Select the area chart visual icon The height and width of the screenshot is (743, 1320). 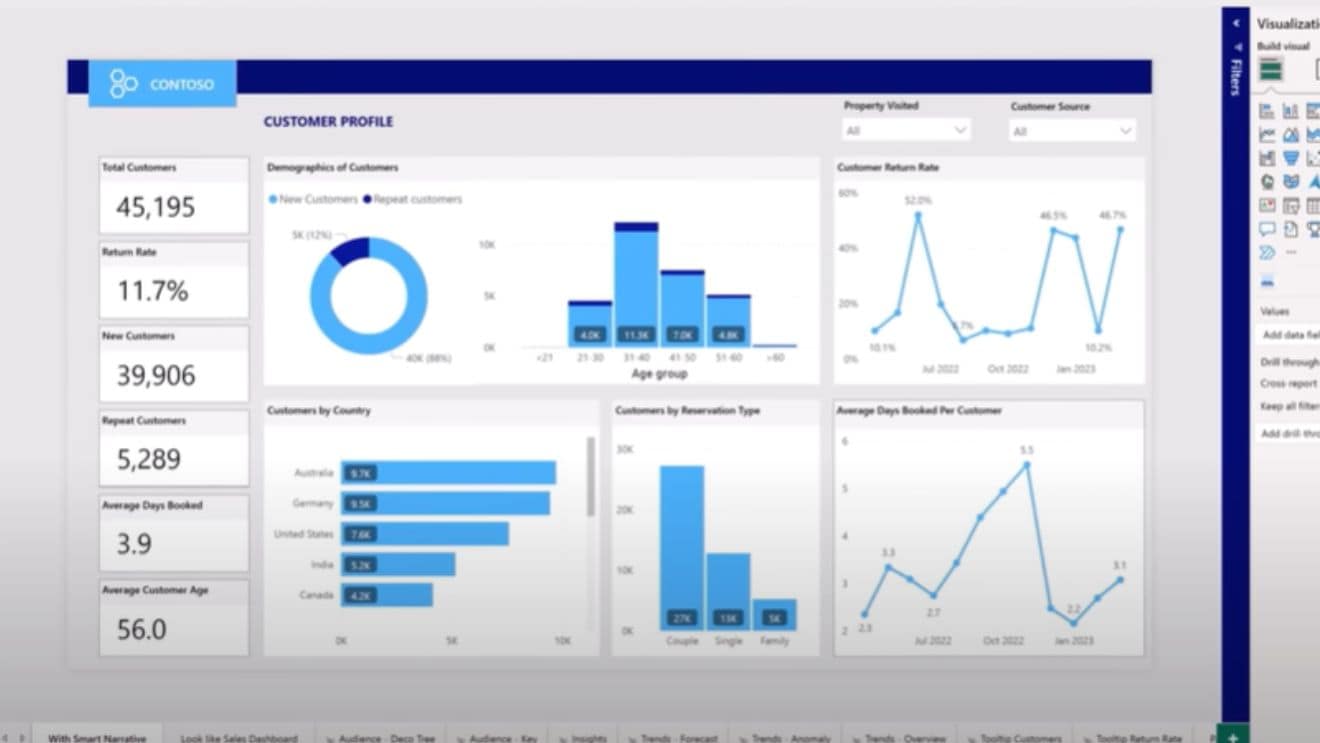click(x=1291, y=135)
